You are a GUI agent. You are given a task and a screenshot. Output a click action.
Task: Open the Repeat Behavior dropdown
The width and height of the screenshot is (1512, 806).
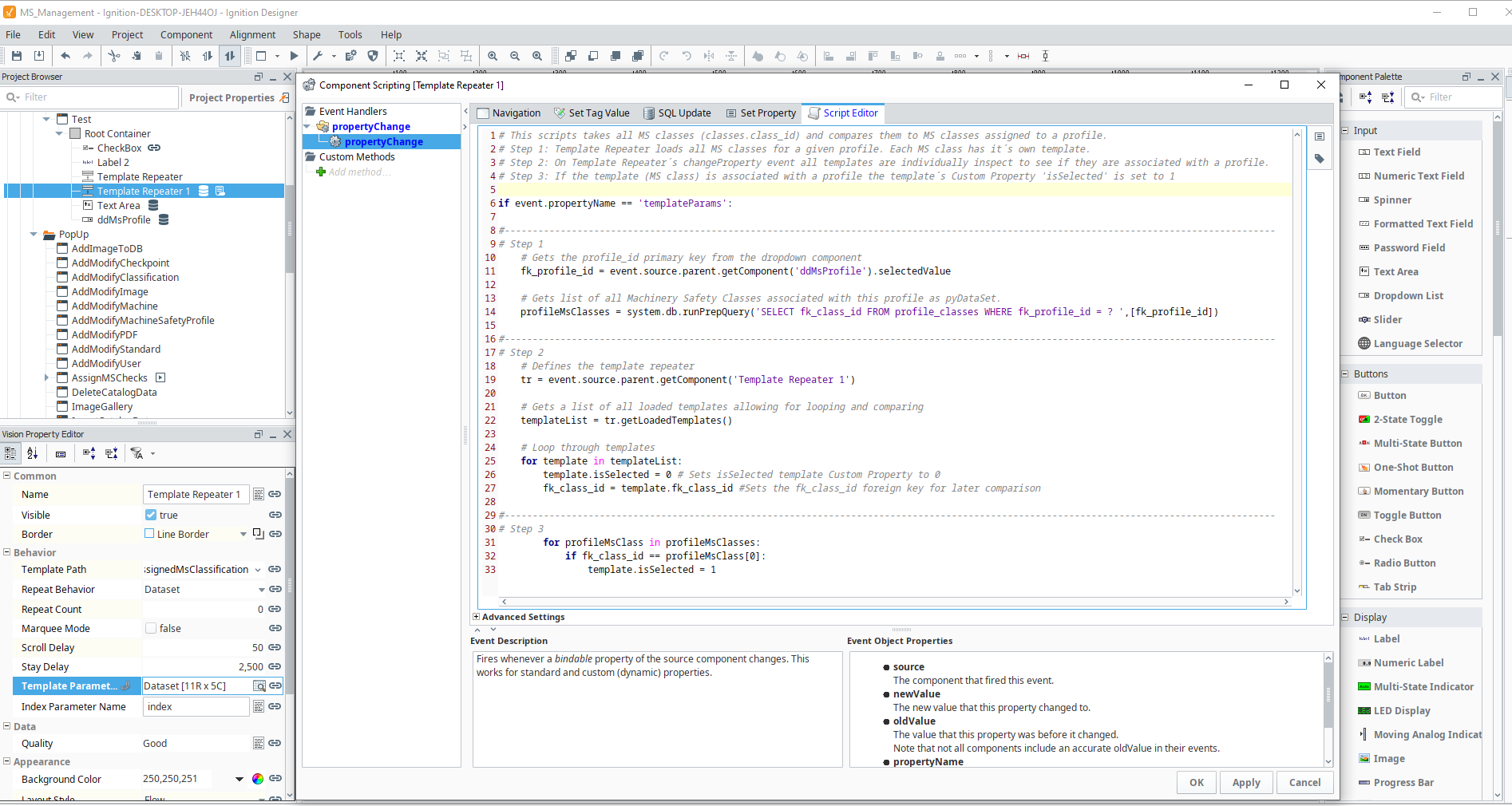point(261,590)
